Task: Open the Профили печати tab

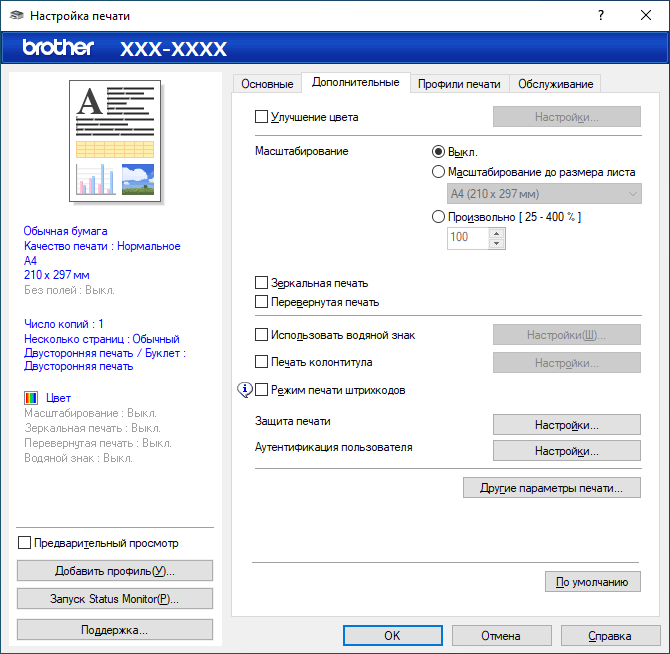Action: 459,84
